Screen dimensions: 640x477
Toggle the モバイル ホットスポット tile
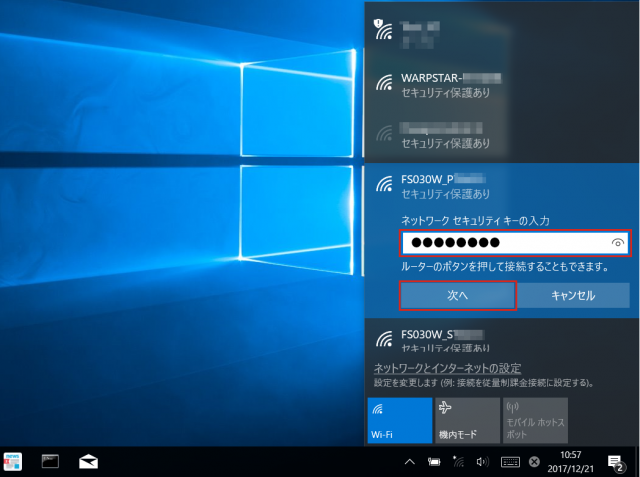[x=534, y=421]
